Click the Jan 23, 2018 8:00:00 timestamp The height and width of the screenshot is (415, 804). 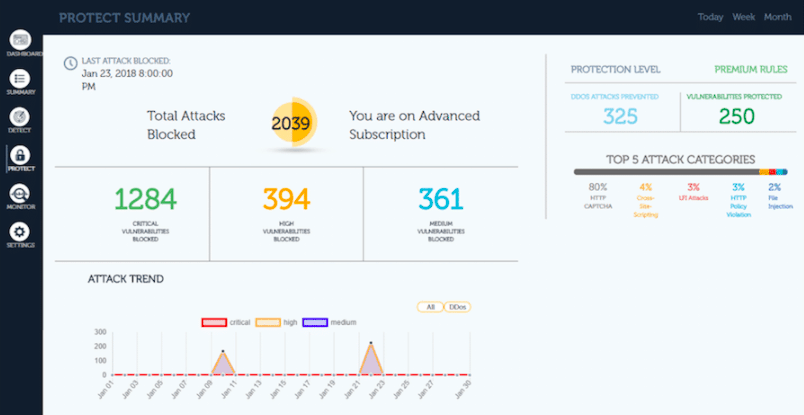[x=127, y=80]
